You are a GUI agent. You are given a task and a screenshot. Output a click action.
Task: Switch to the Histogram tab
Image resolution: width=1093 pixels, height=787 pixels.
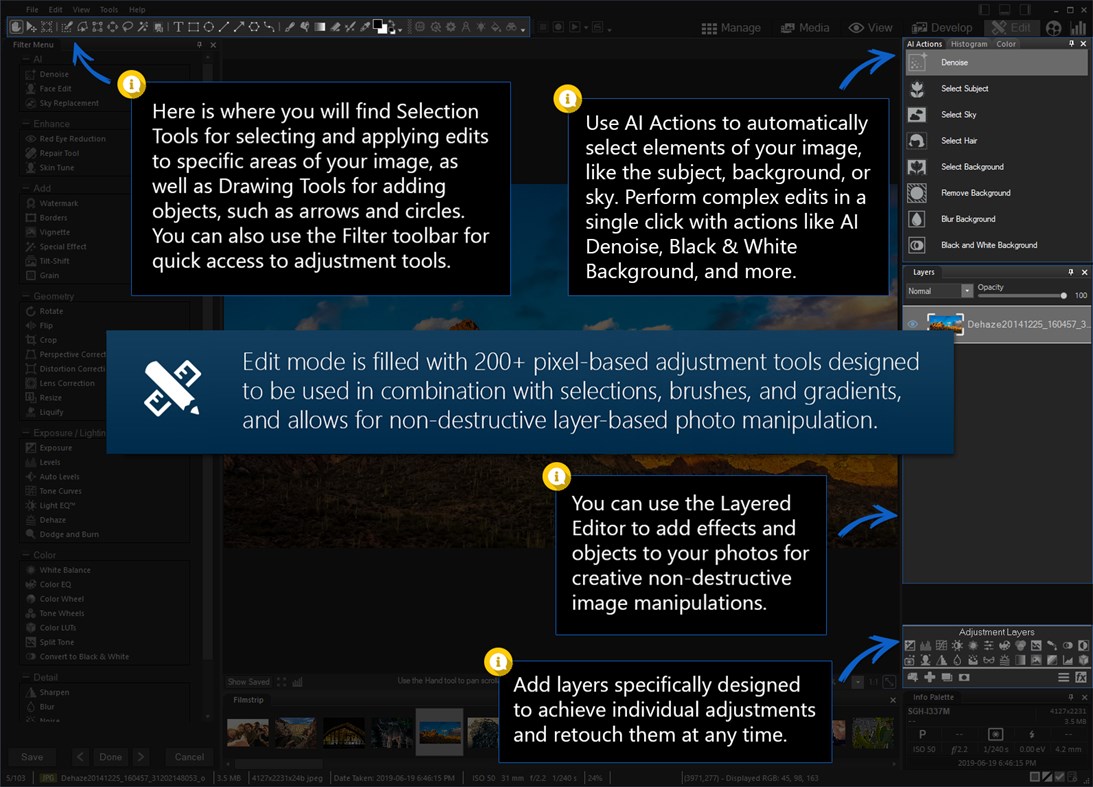(x=969, y=44)
